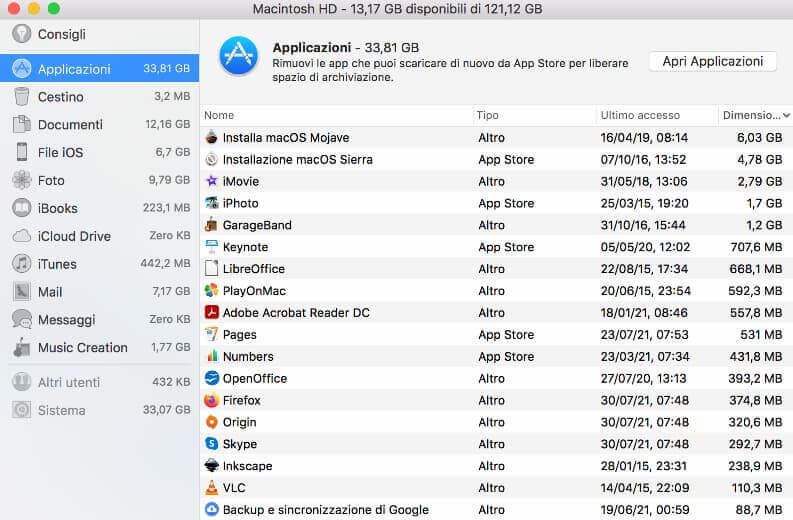The width and height of the screenshot is (793, 520).
Task: Click the Adobe Acrobat Reader icon
Action: tap(211, 312)
